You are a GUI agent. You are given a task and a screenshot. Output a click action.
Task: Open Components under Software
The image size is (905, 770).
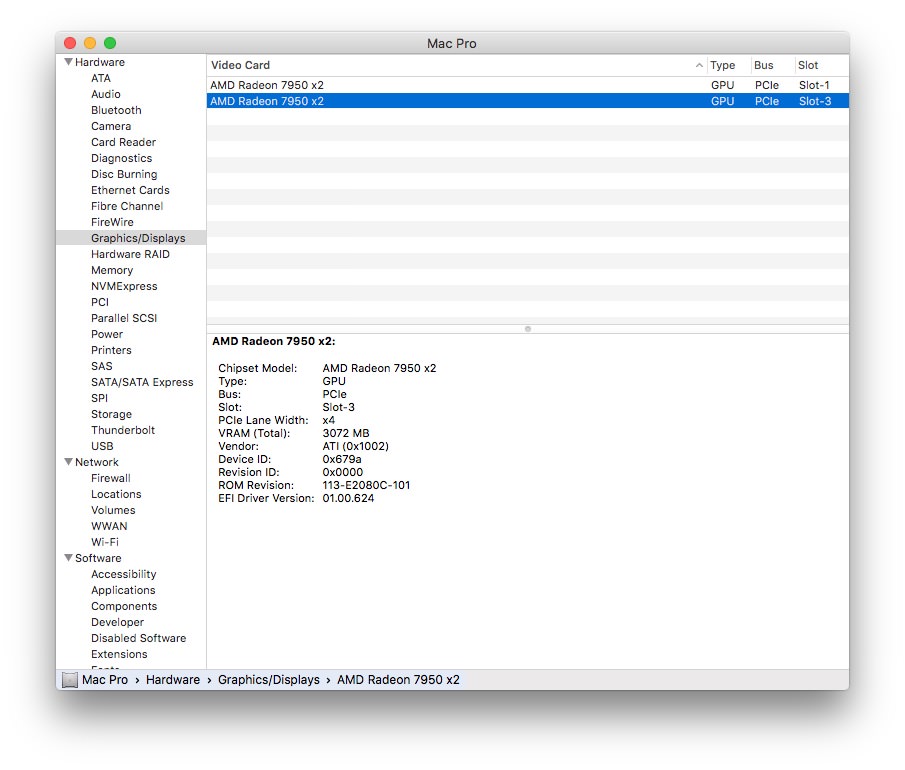tap(124, 606)
